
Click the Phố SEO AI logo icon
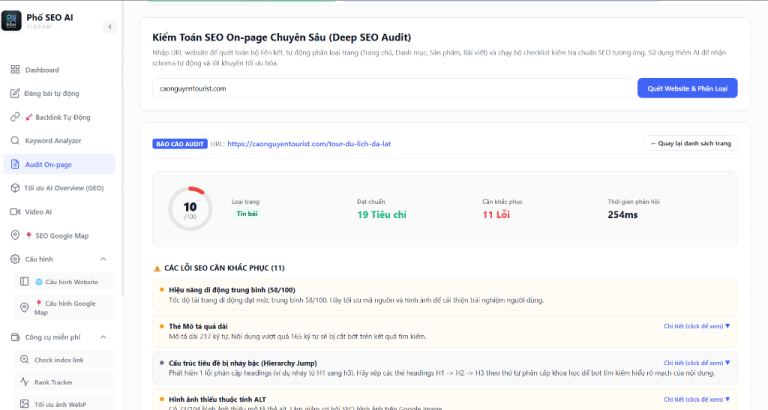click(11, 21)
